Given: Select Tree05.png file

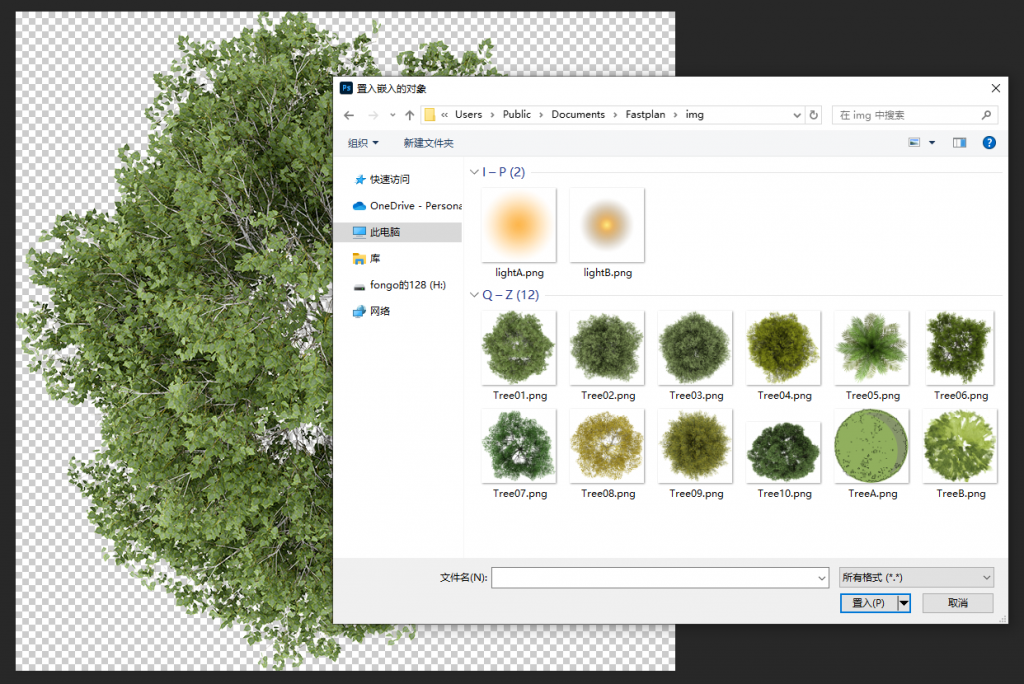Looking at the screenshot, I should (x=872, y=356).
